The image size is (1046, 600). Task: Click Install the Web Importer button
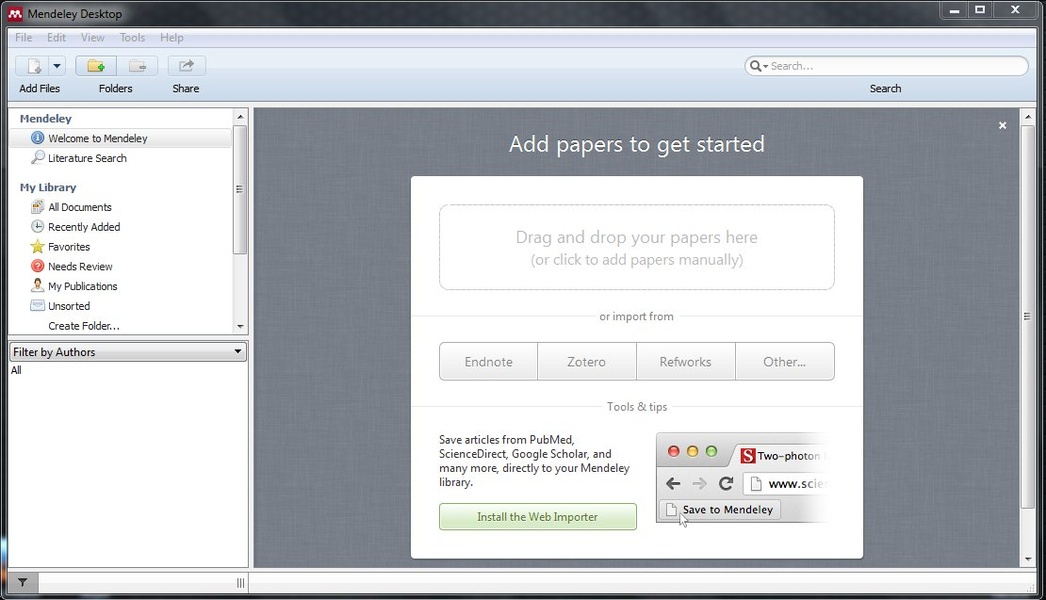coord(537,517)
